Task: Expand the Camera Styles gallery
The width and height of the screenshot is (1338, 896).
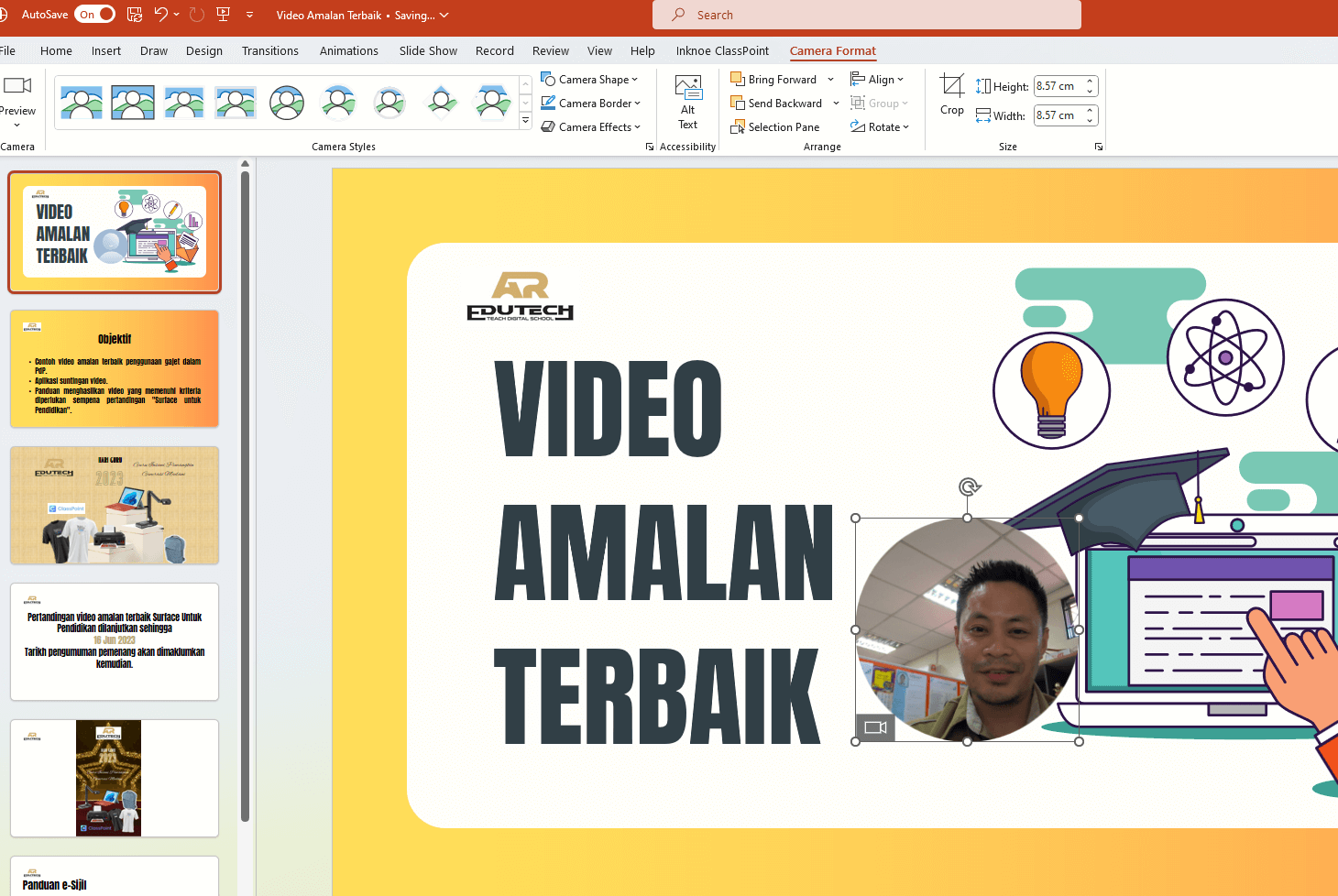Action: [525, 119]
